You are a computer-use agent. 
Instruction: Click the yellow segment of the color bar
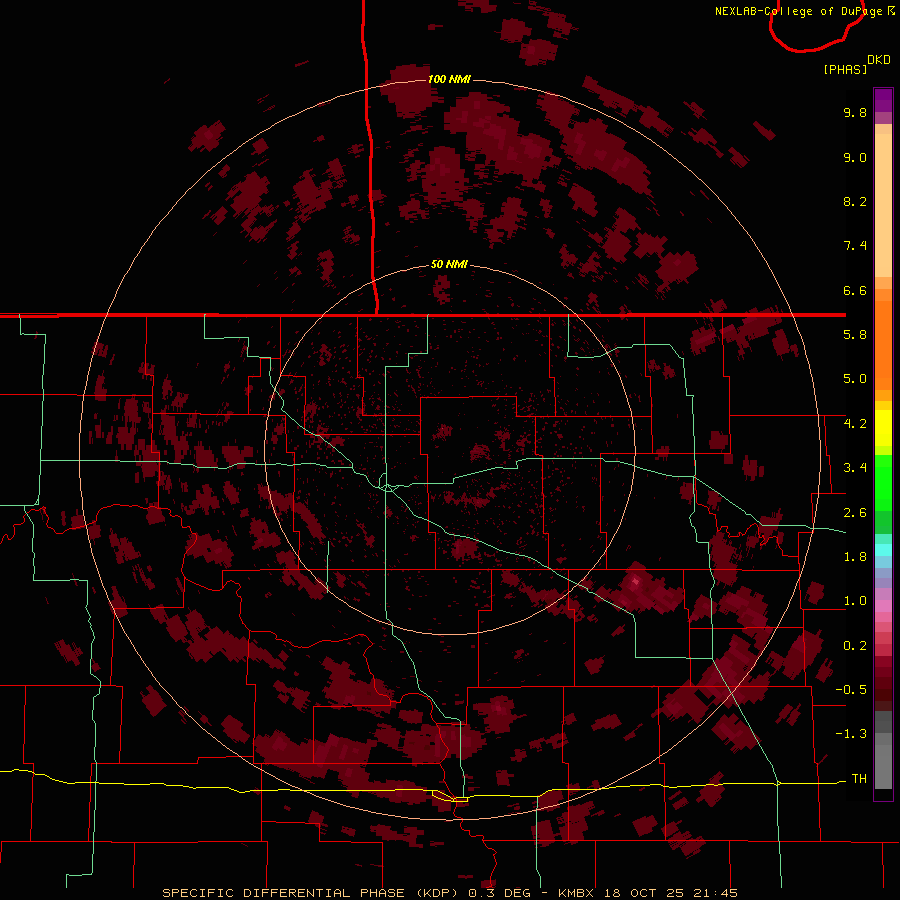883,428
